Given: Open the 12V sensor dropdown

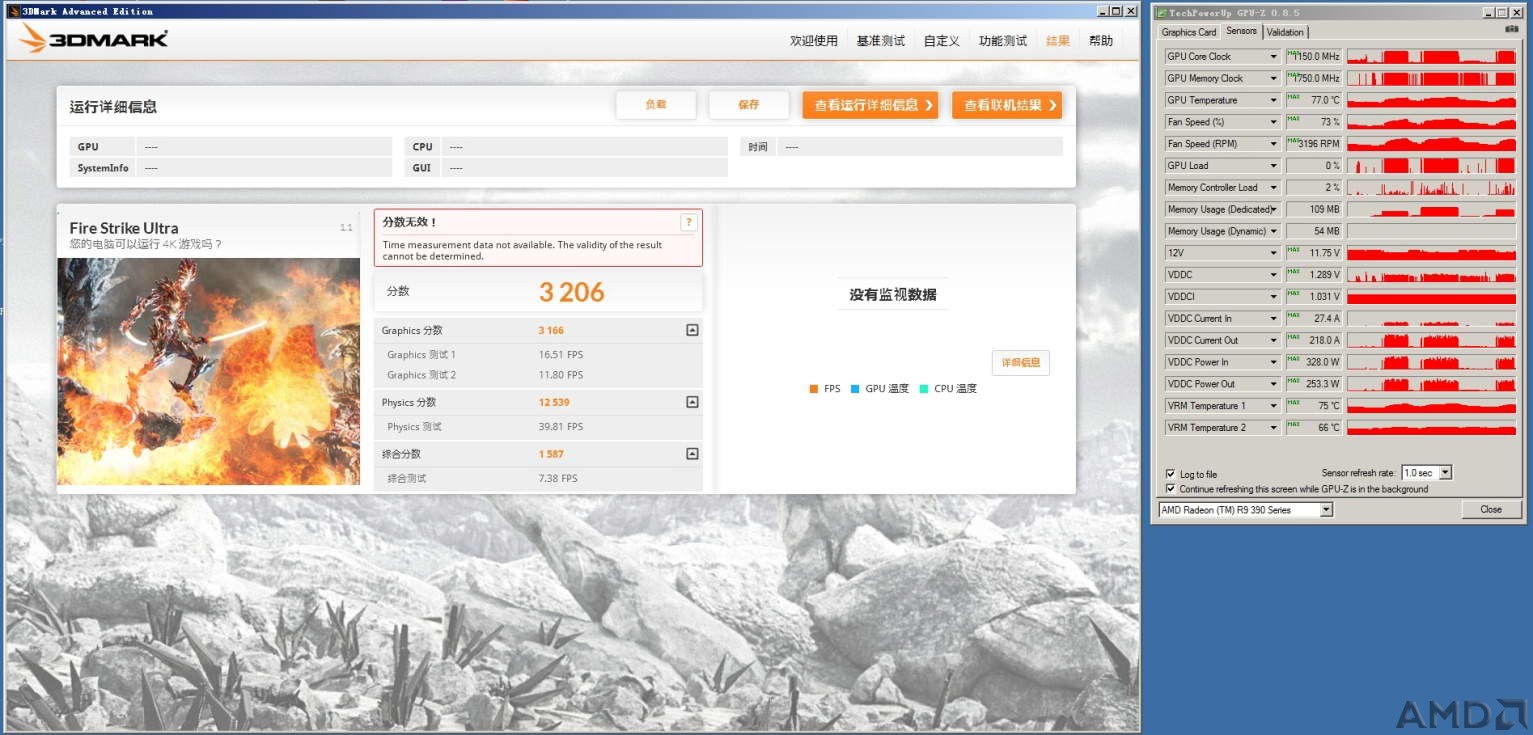Looking at the screenshot, I should point(1274,253).
